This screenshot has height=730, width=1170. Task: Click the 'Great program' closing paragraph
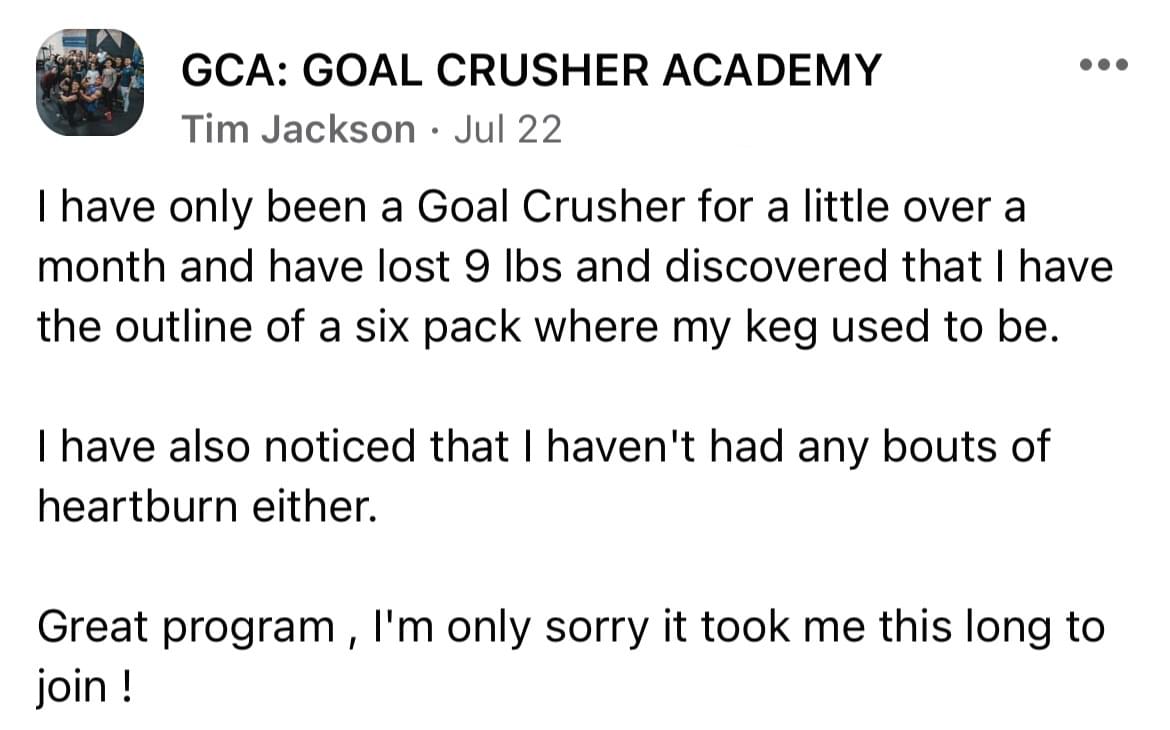click(x=572, y=655)
